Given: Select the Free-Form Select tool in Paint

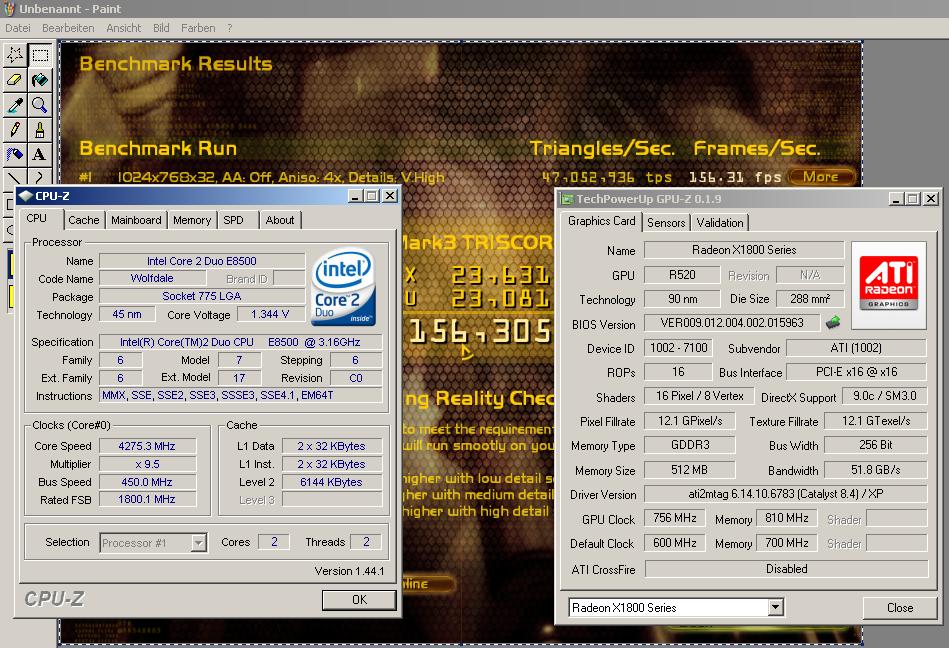Looking at the screenshot, I should point(15,56).
